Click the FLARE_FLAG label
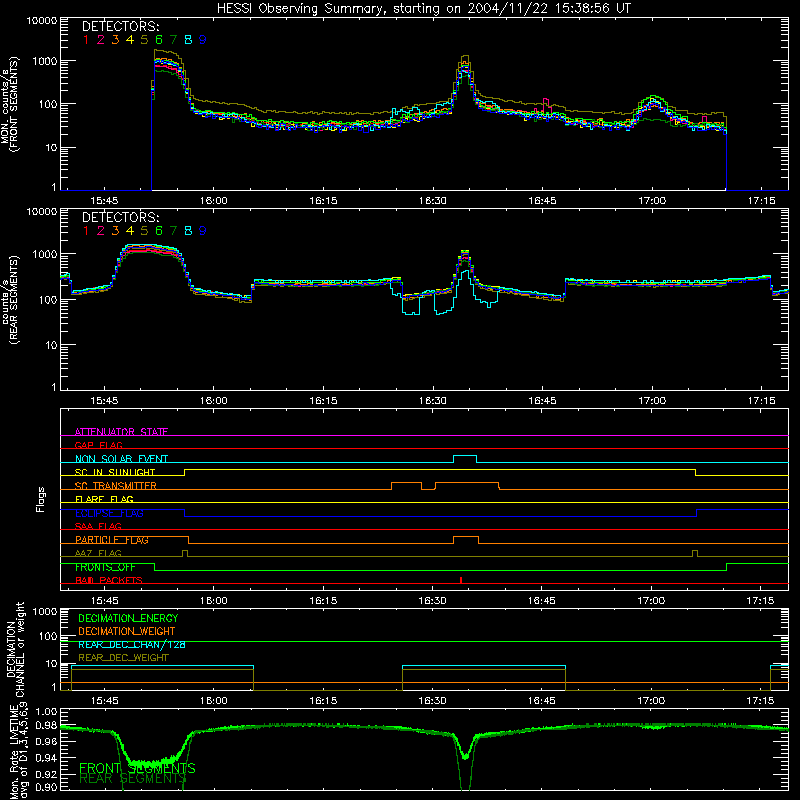This screenshot has width=800, height=800. pyautogui.click(x=104, y=499)
